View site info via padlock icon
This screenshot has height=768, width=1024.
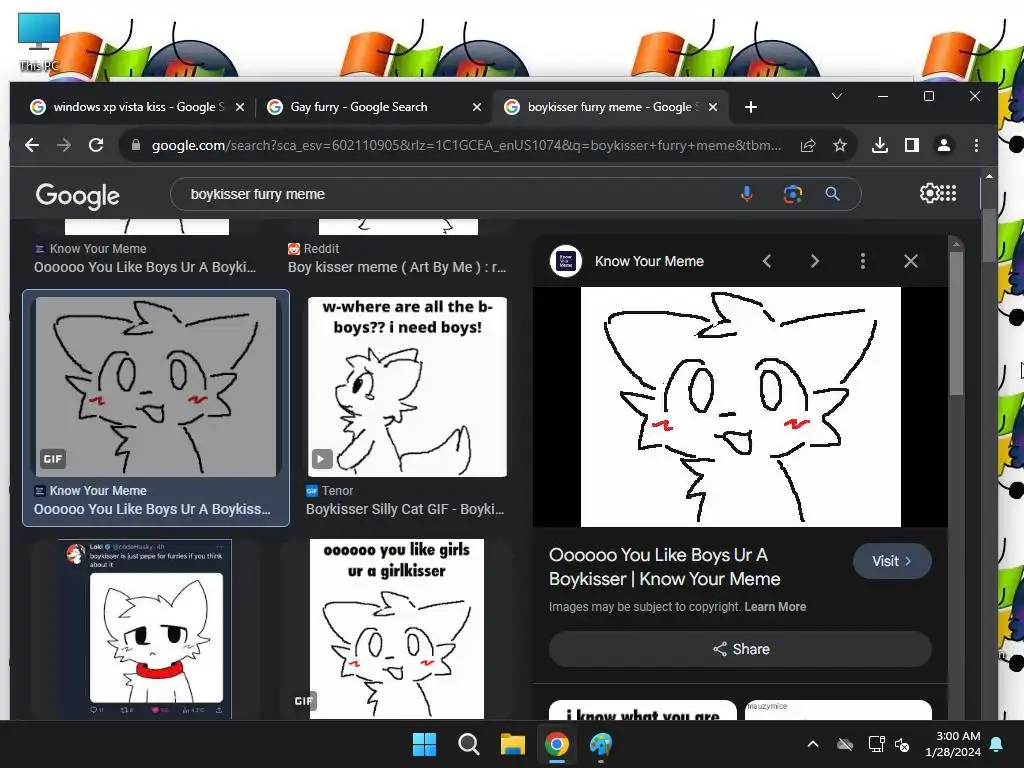[136, 145]
